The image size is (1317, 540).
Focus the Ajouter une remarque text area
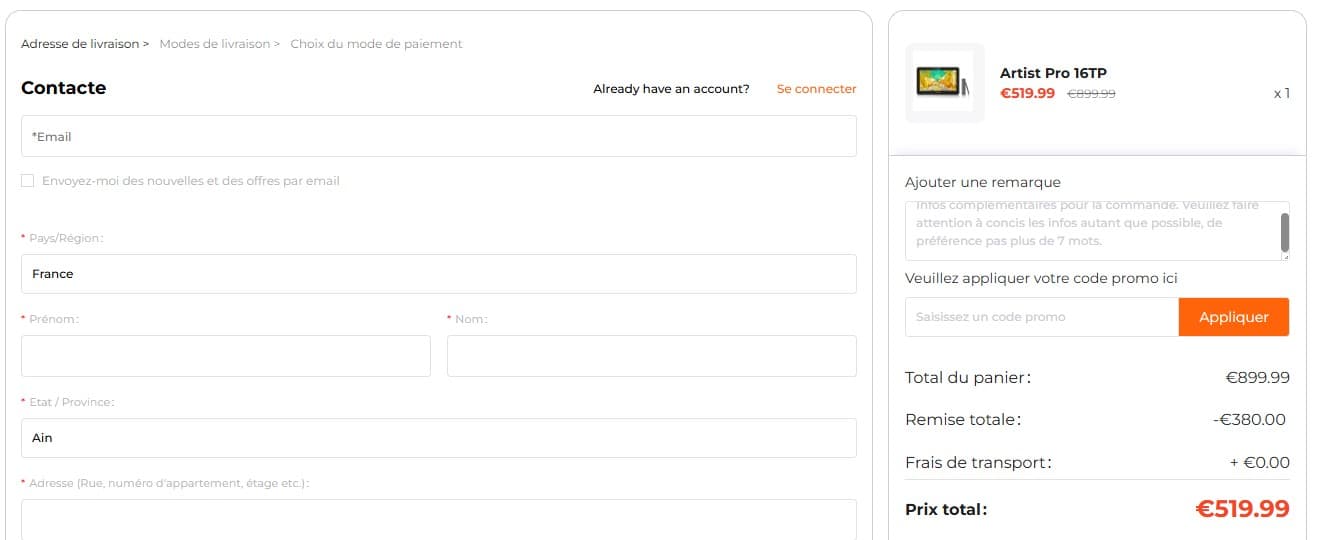[1090, 231]
